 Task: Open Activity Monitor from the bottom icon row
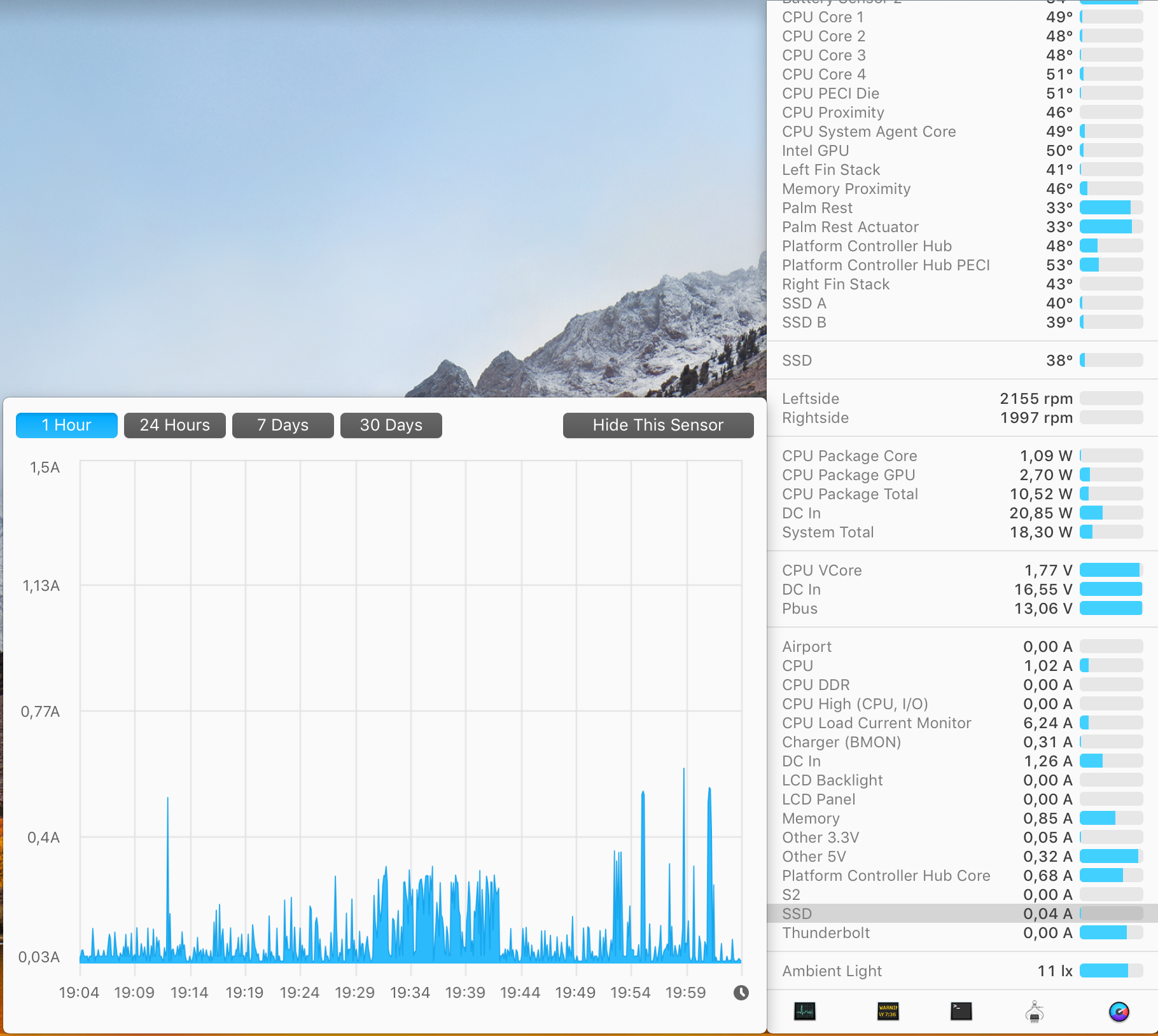point(804,1011)
